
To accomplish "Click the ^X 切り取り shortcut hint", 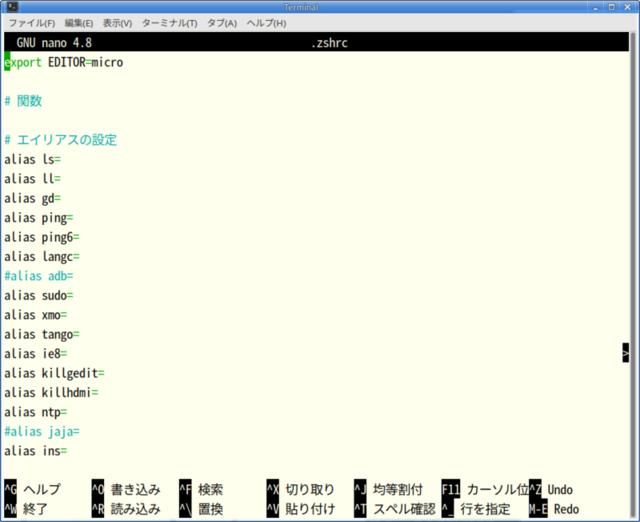I will coord(301,489).
